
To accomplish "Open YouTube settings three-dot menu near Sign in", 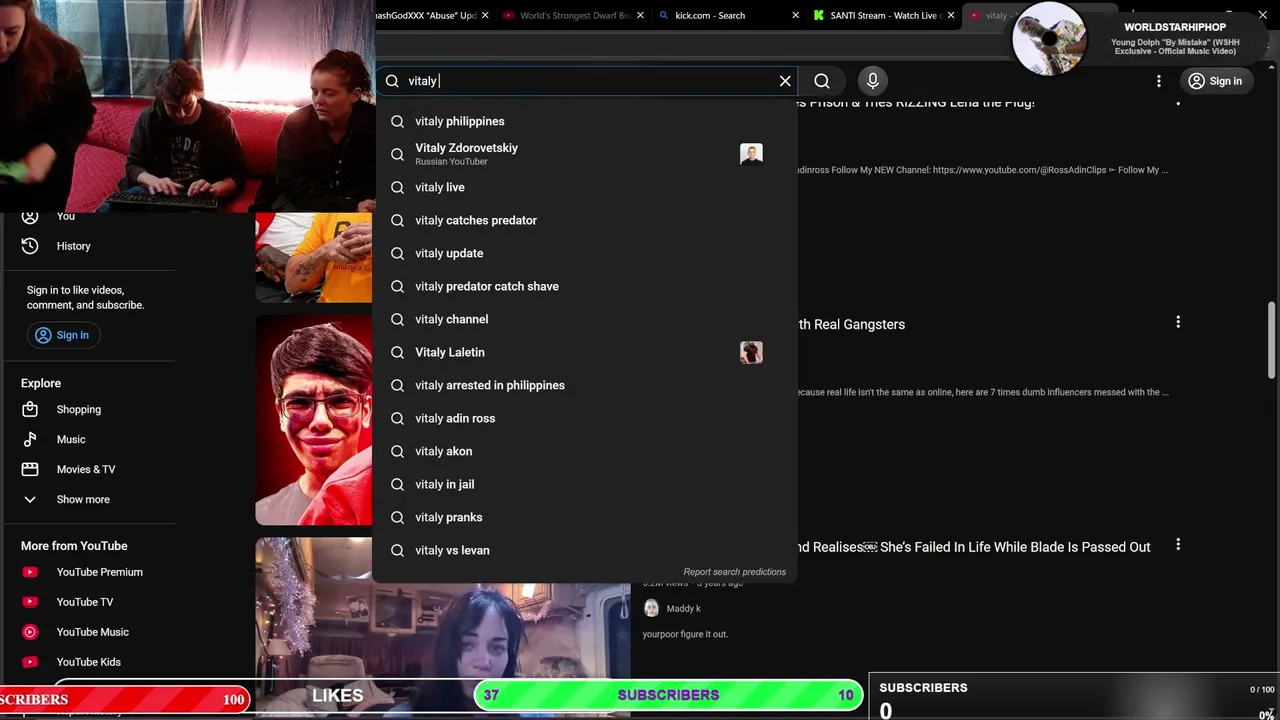I will click(x=1159, y=81).
